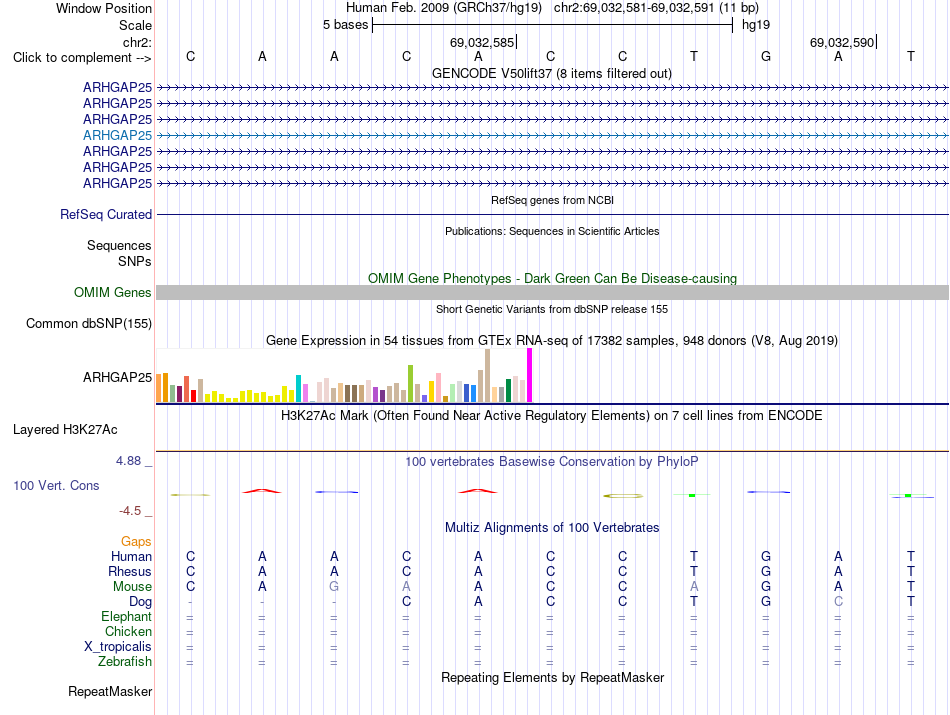Click the RepeatMasker track label
Image resolution: width=950 pixels, height=715 pixels.
(110, 691)
